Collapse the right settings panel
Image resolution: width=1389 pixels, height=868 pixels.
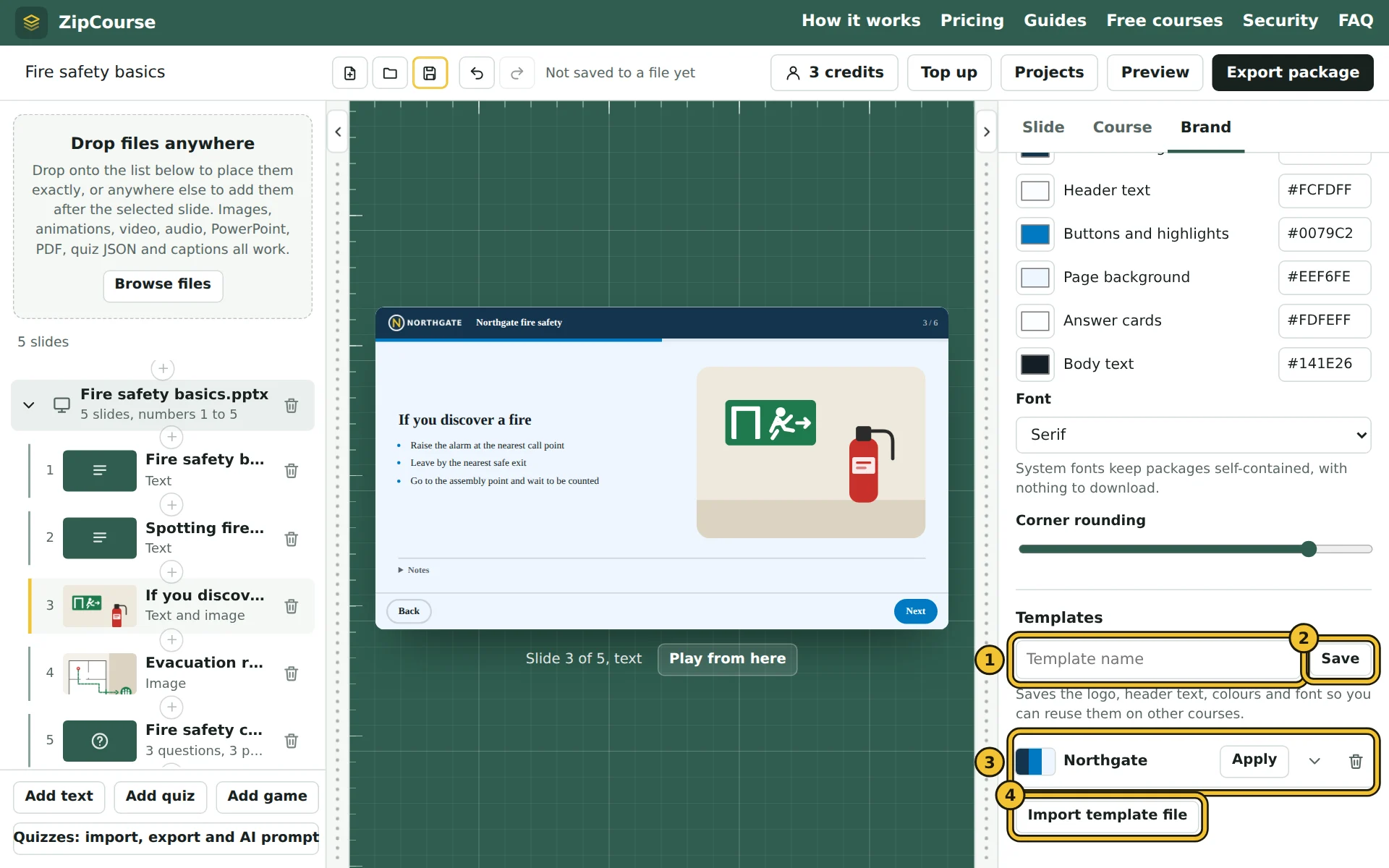click(x=987, y=132)
